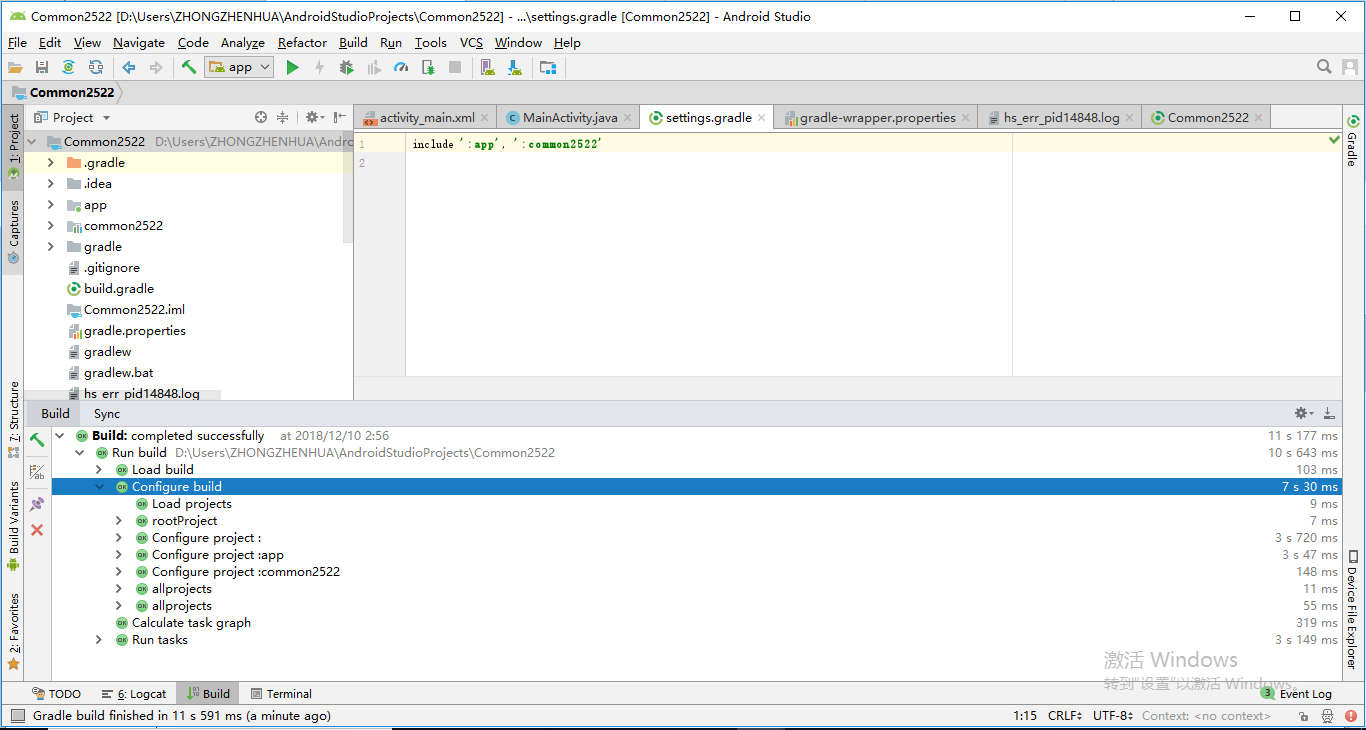Click the CRLF line separator selector
The image size is (1366, 730).
coord(1064,716)
